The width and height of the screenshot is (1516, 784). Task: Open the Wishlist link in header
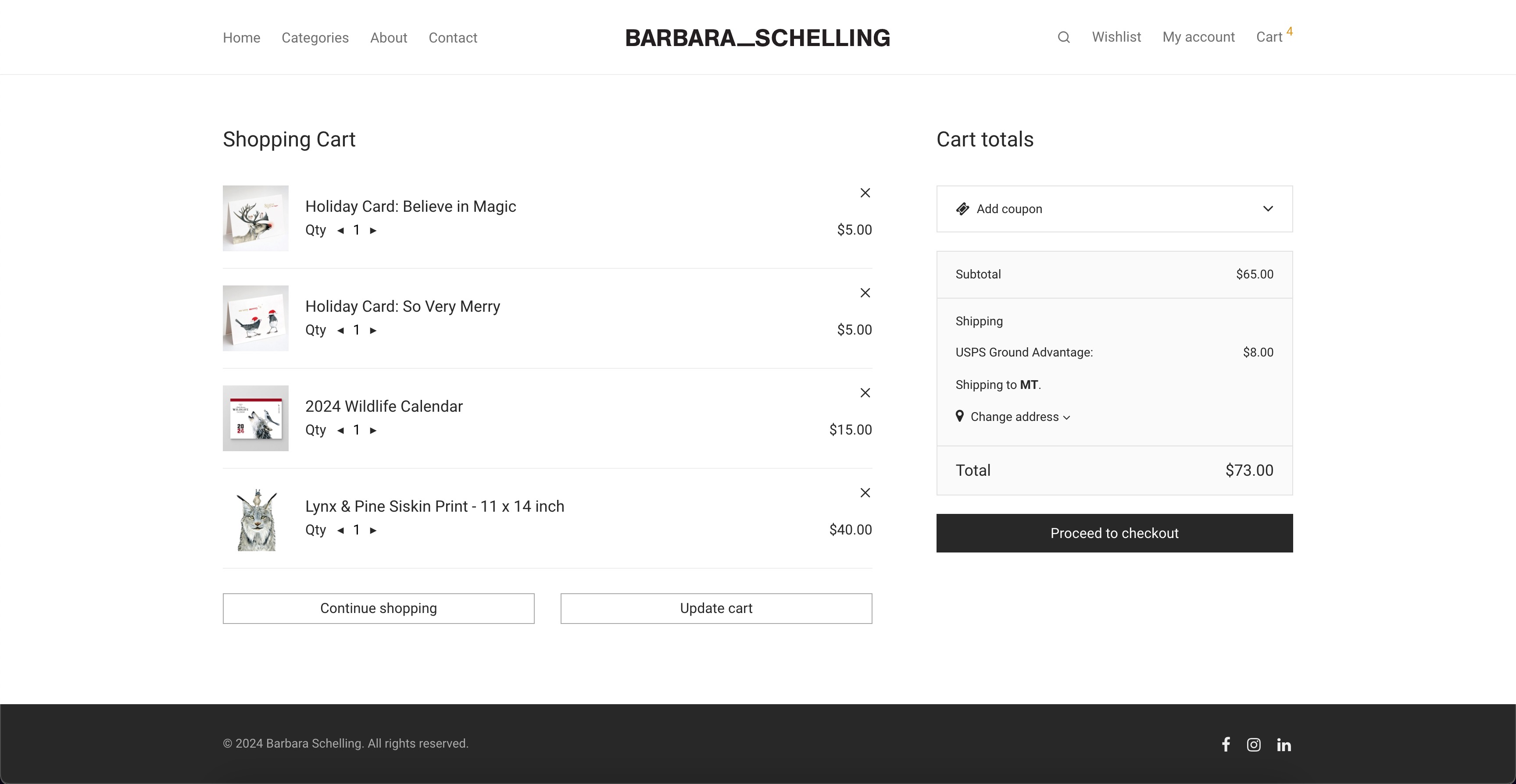[x=1116, y=37]
